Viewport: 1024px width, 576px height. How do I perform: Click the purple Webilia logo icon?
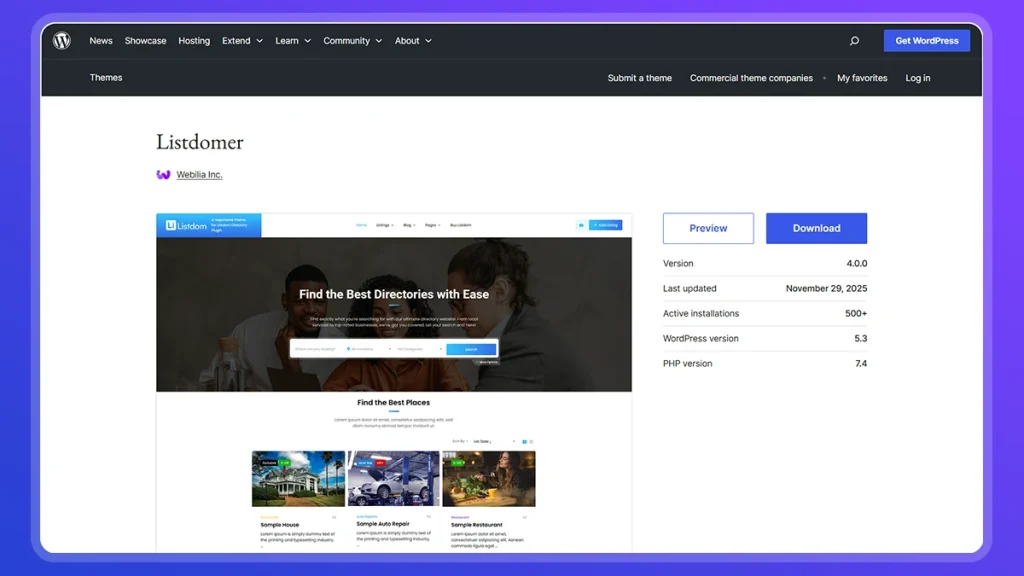click(163, 174)
